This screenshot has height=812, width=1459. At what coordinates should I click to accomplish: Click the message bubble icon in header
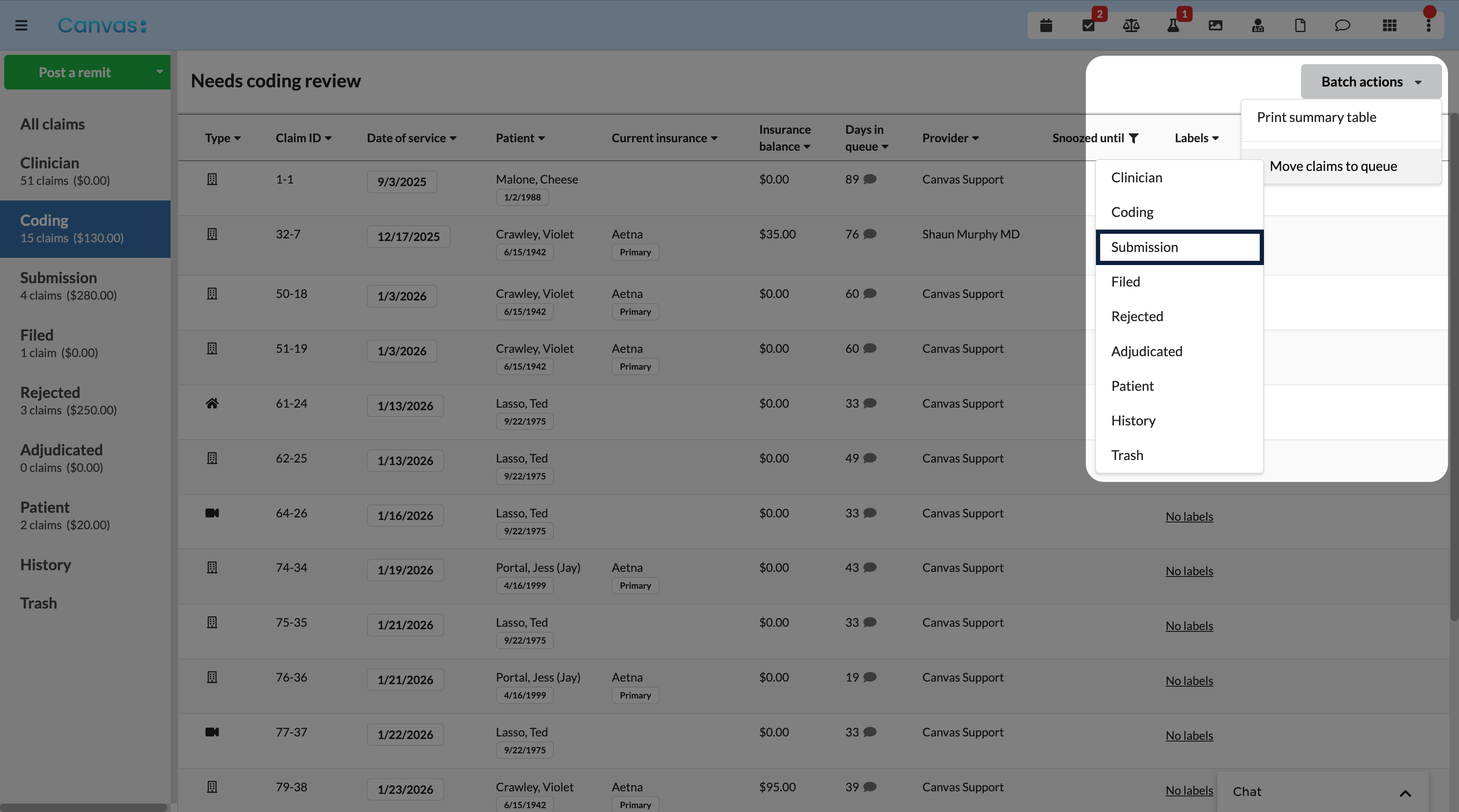1342,25
